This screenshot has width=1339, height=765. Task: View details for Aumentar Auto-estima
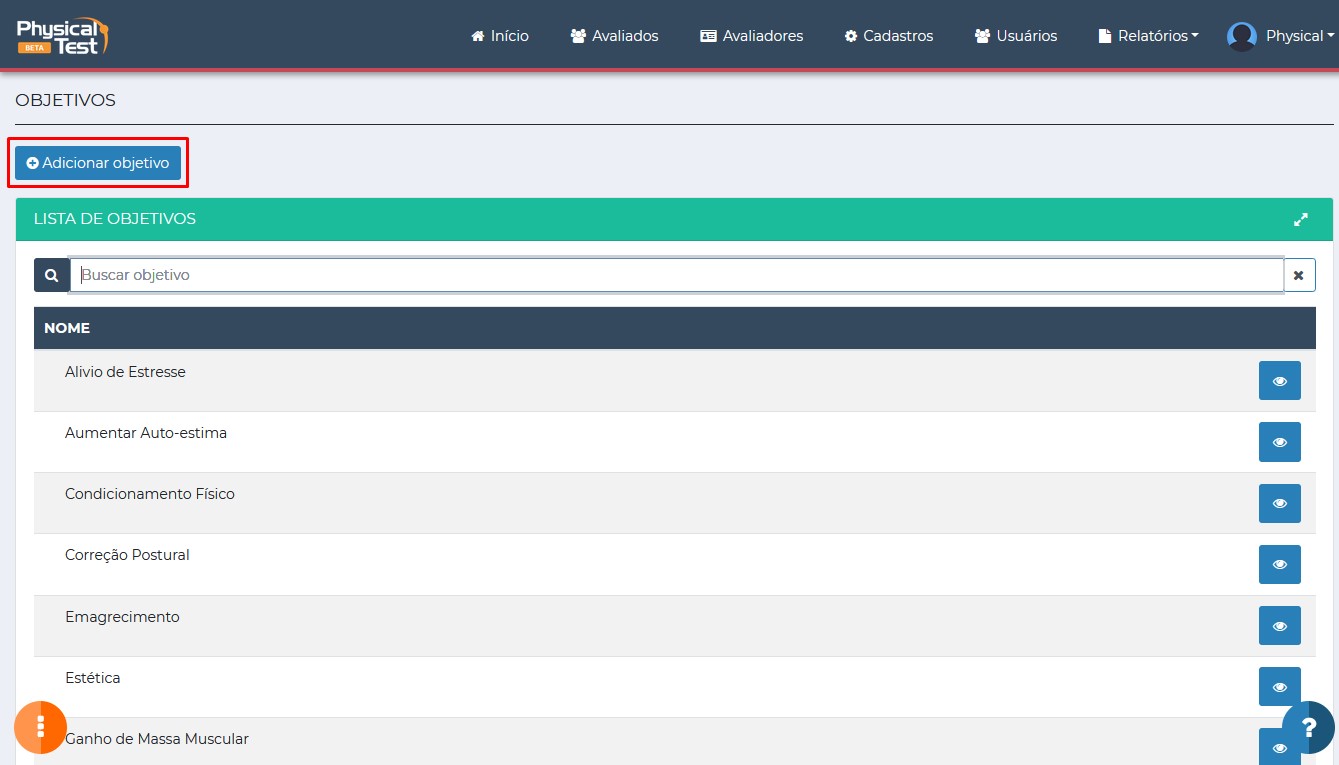tap(1279, 442)
